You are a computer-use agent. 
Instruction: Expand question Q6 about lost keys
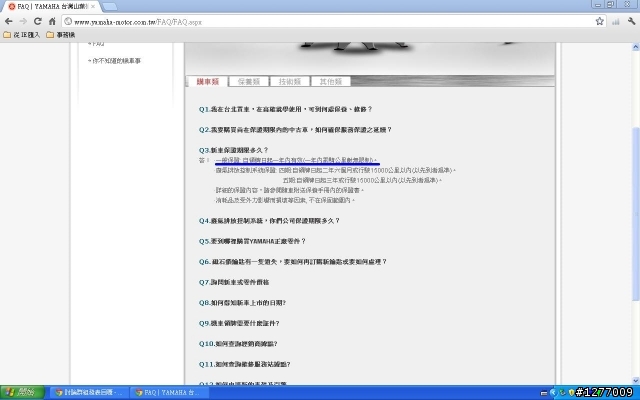point(293,262)
